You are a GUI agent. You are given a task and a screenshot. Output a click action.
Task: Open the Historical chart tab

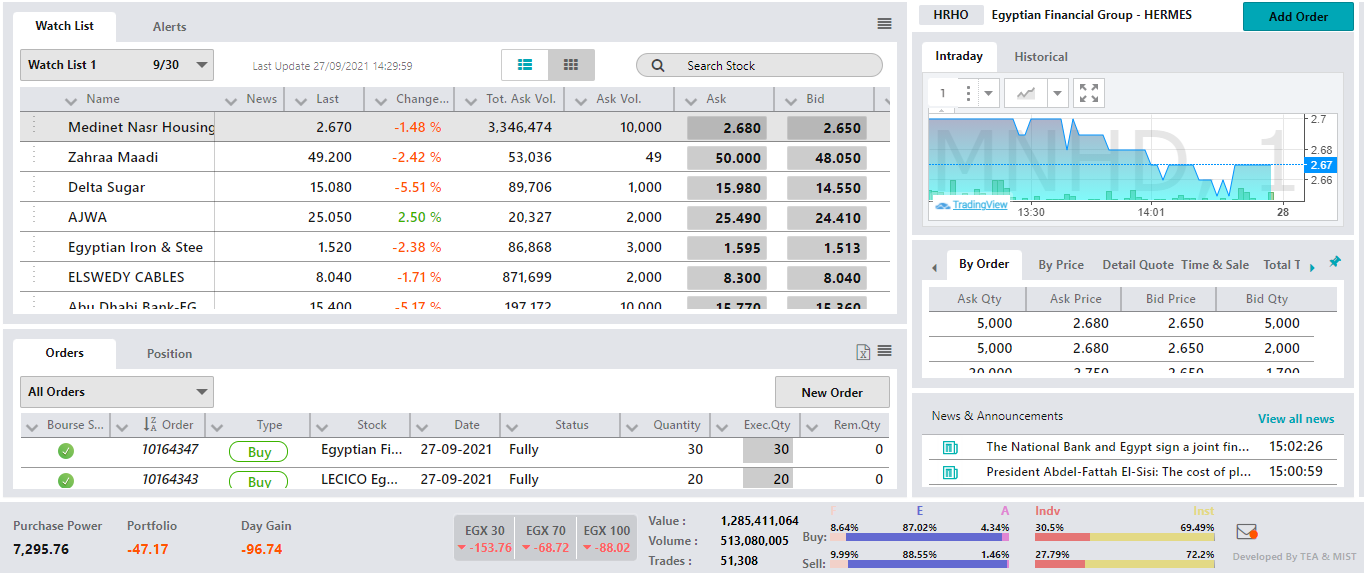click(1041, 57)
